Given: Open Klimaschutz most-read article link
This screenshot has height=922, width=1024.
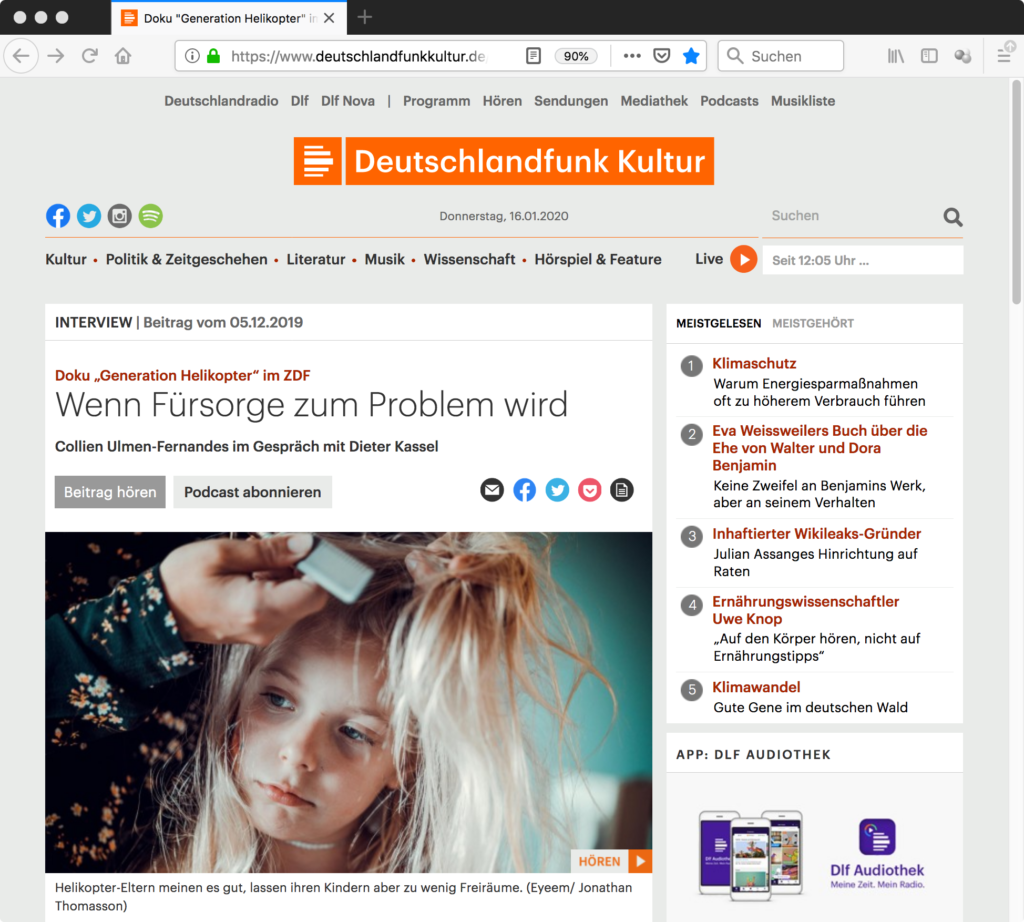Looking at the screenshot, I should (754, 363).
